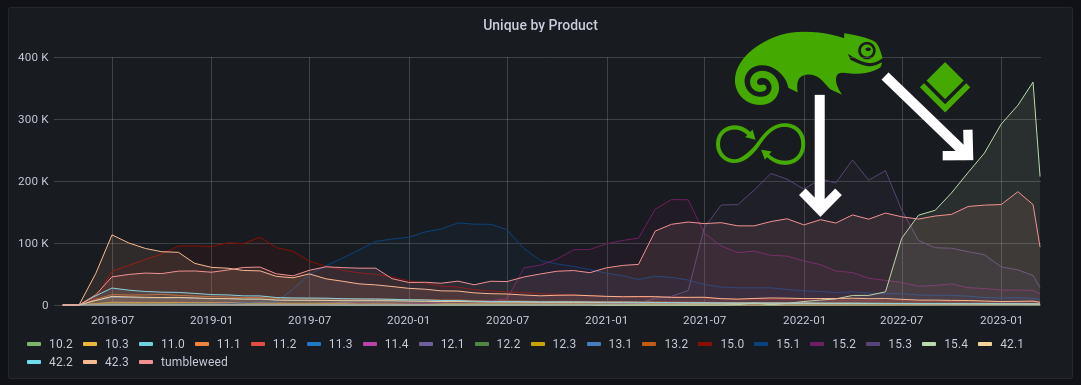This screenshot has height=385, width=1081.
Task: Click the 2023-01 x-axis label
Action: 1002,320
